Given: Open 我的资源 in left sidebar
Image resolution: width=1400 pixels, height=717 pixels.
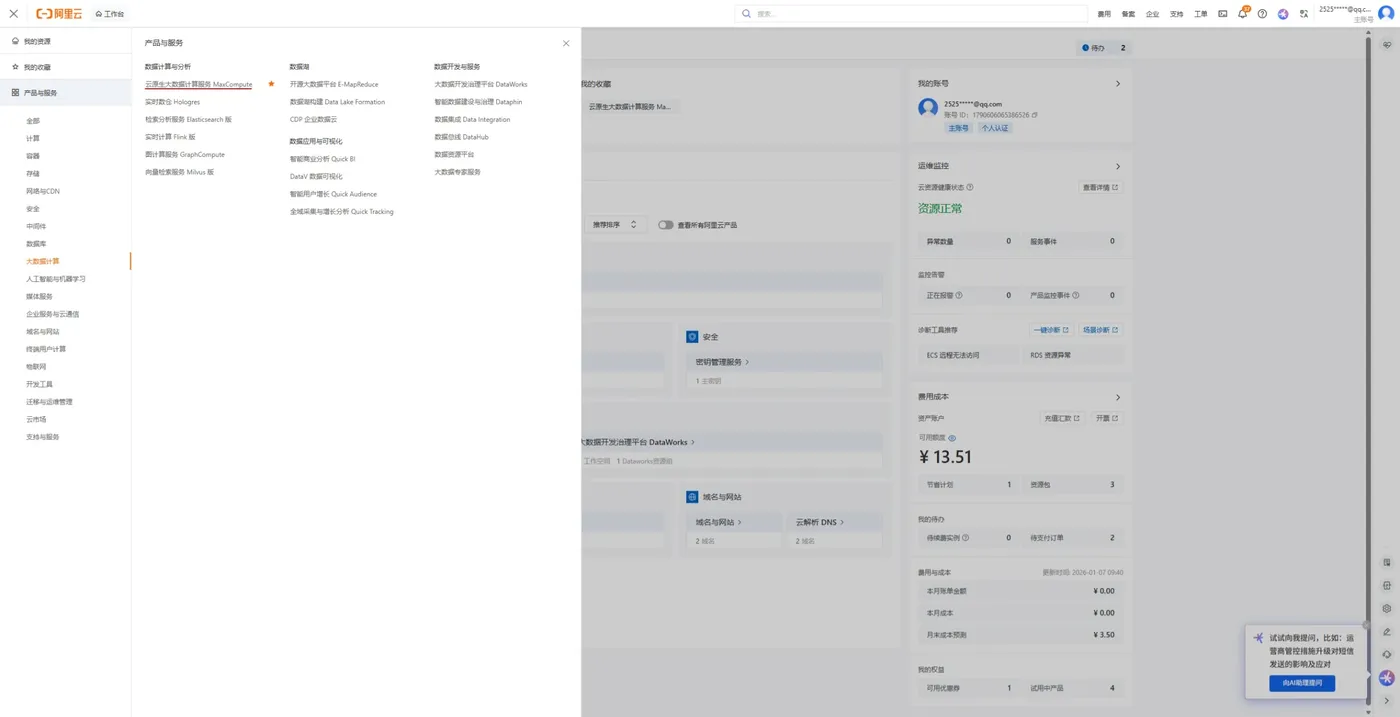Looking at the screenshot, I should click(x=65, y=41).
